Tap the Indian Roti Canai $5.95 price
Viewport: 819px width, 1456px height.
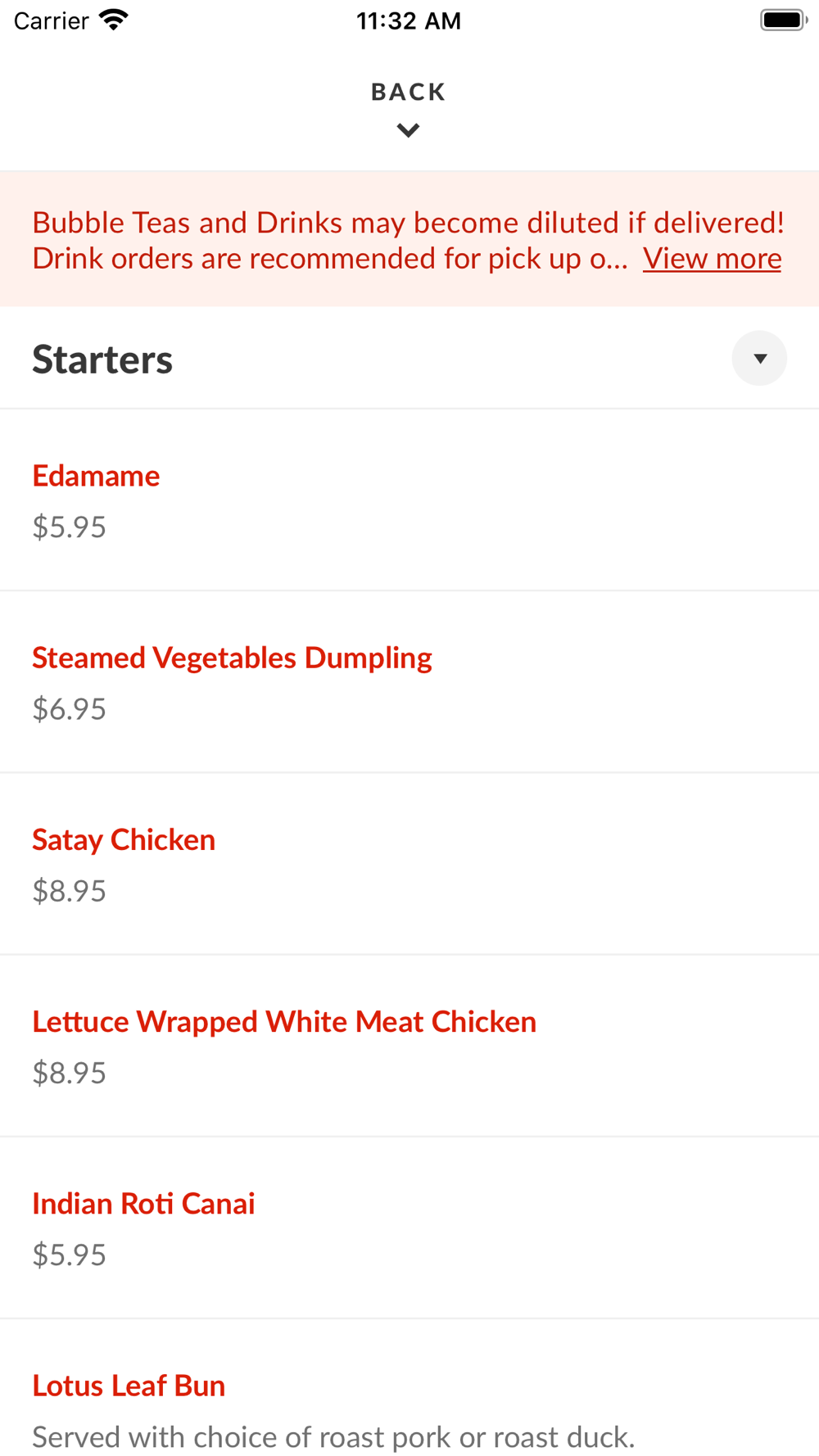pos(70,1254)
